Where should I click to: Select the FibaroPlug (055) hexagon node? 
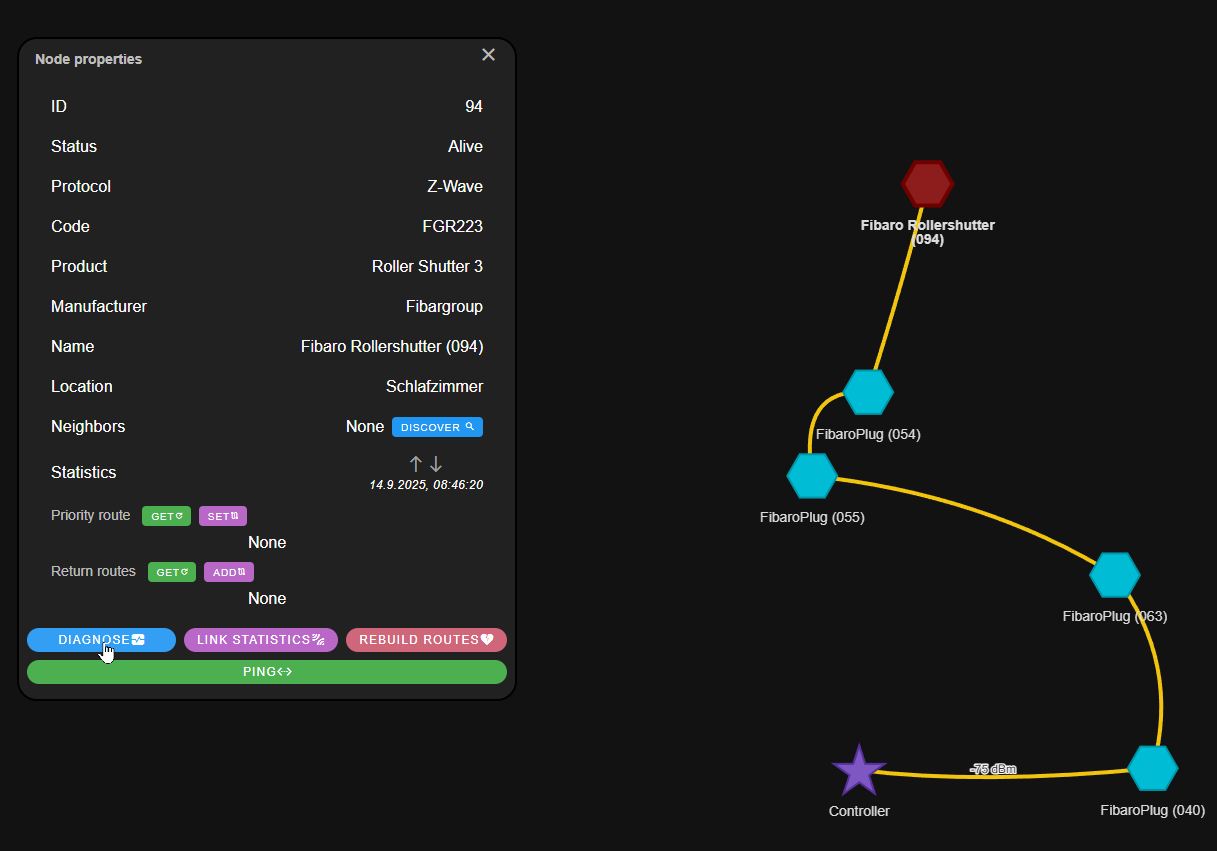[811, 476]
